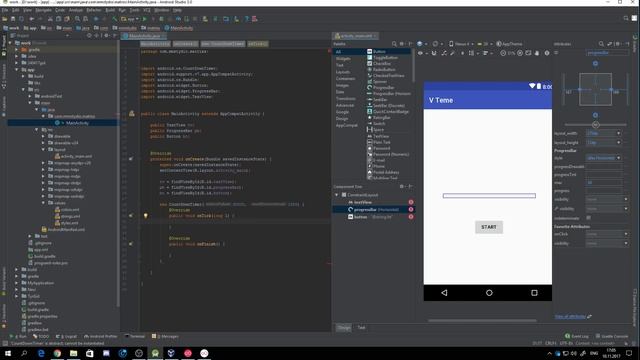Image resolution: width=640 pixels, height=360 pixels.
Task: Toggle the indeterminate checkbox in Attributes
Action: 589,218
